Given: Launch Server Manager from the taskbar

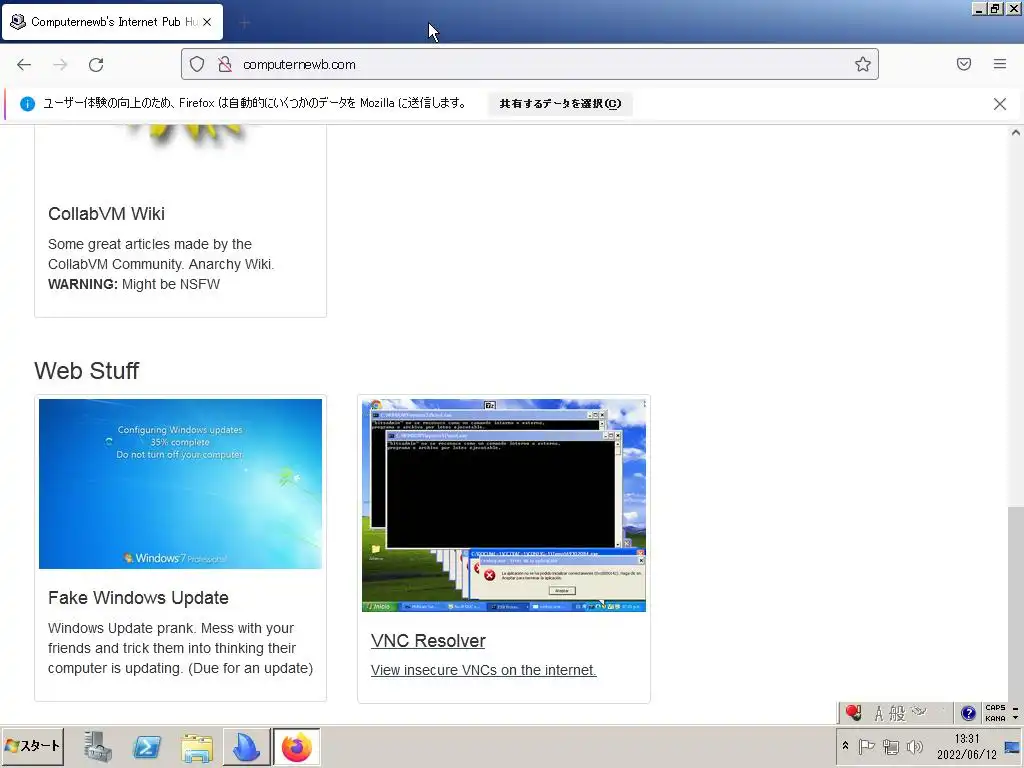Looking at the screenshot, I should point(97,746).
